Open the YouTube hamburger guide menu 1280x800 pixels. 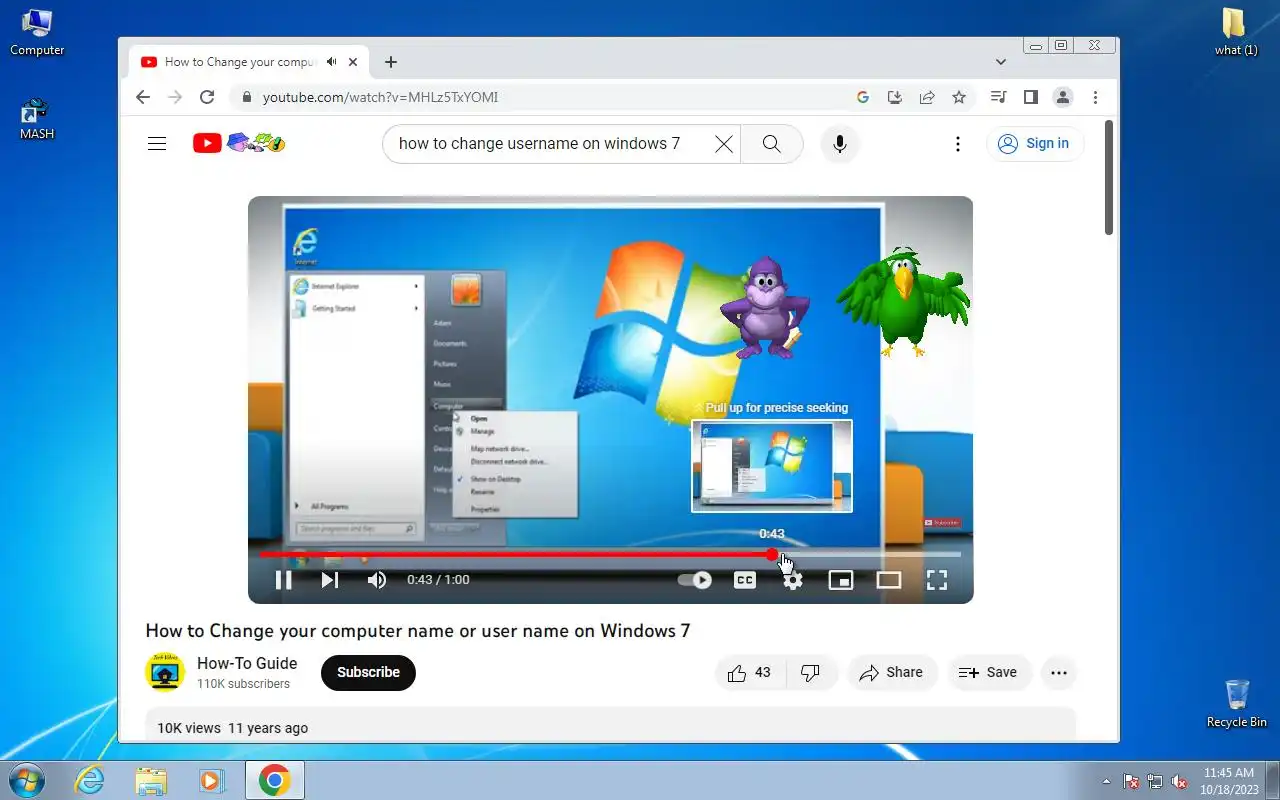tap(157, 143)
